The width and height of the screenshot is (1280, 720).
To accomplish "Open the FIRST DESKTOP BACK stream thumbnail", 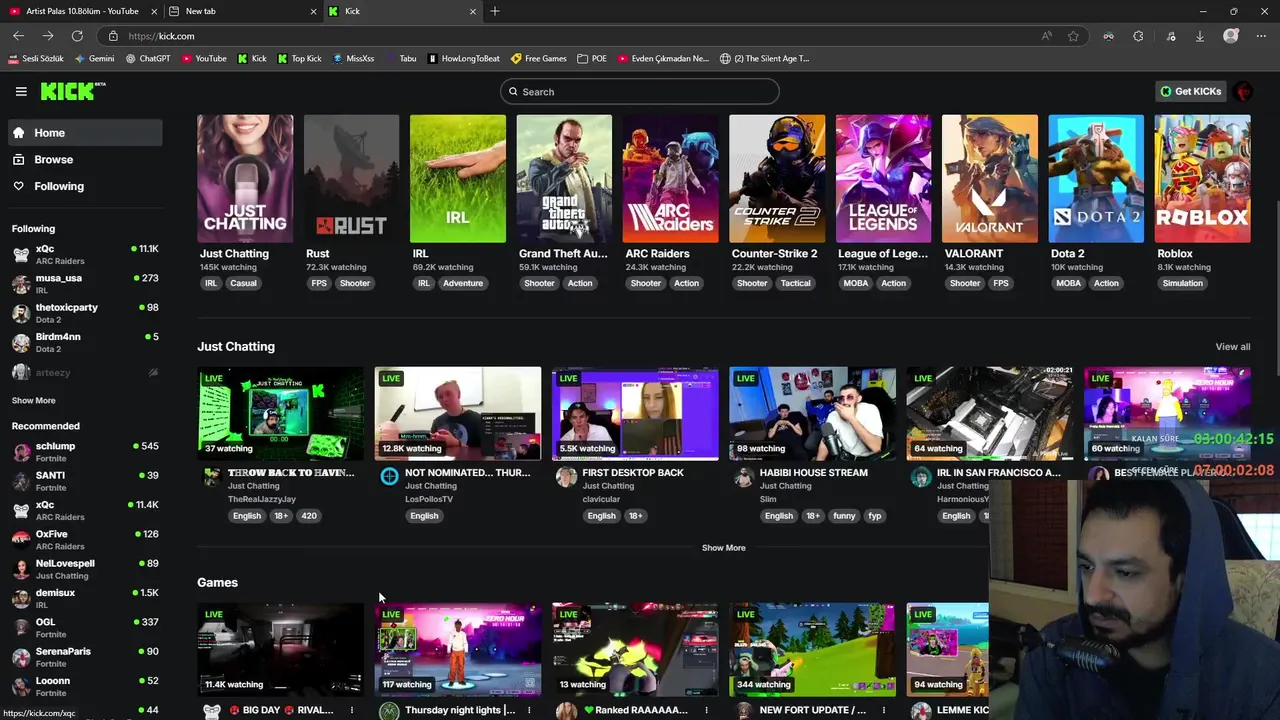I will [635, 414].
